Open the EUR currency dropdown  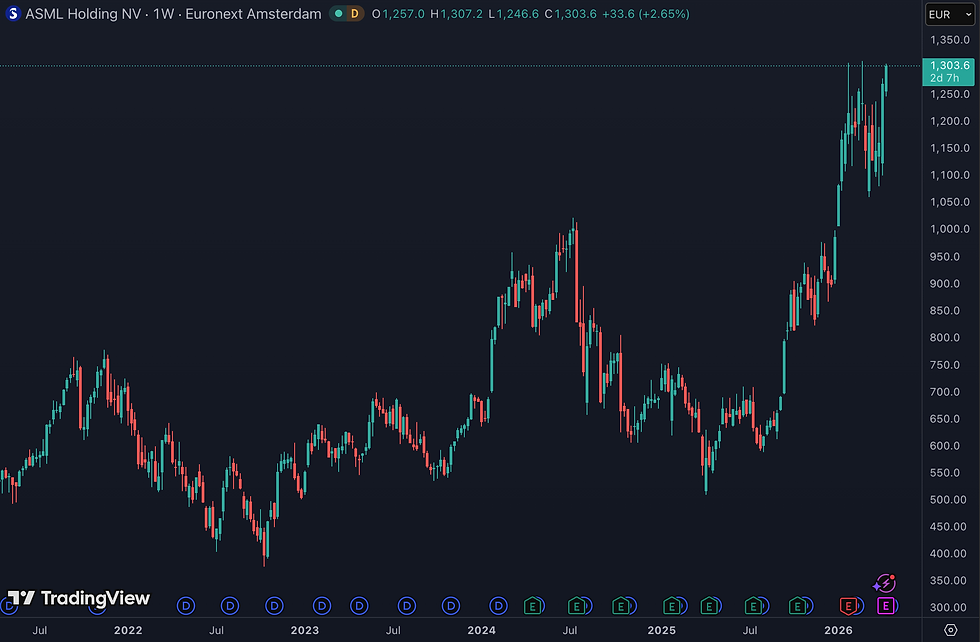coord(949,14)
